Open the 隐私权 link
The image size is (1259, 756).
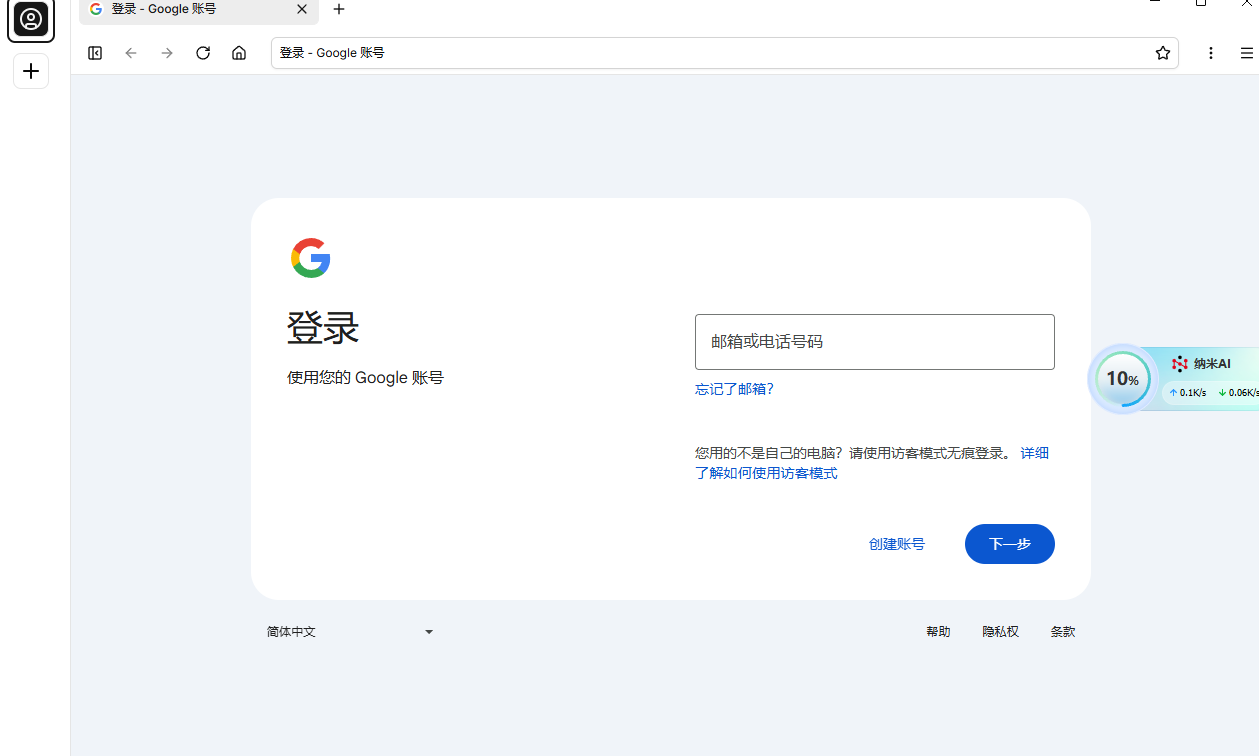click(1000, 632)
